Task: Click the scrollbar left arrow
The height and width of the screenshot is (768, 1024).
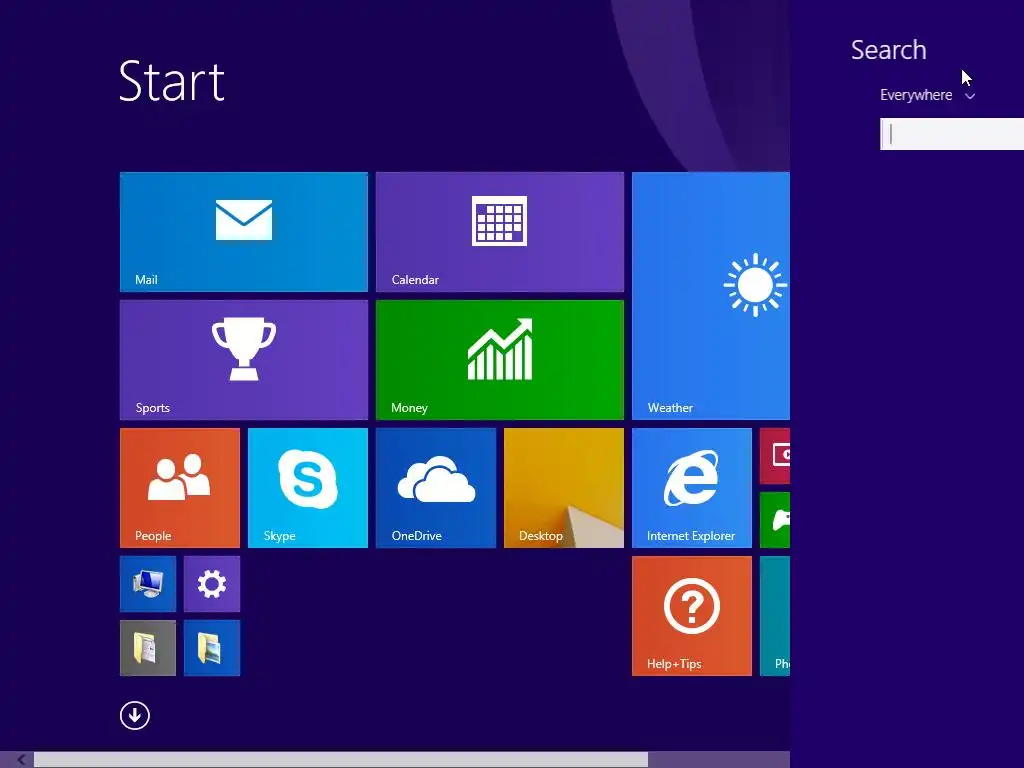Action: click(21, 760)
